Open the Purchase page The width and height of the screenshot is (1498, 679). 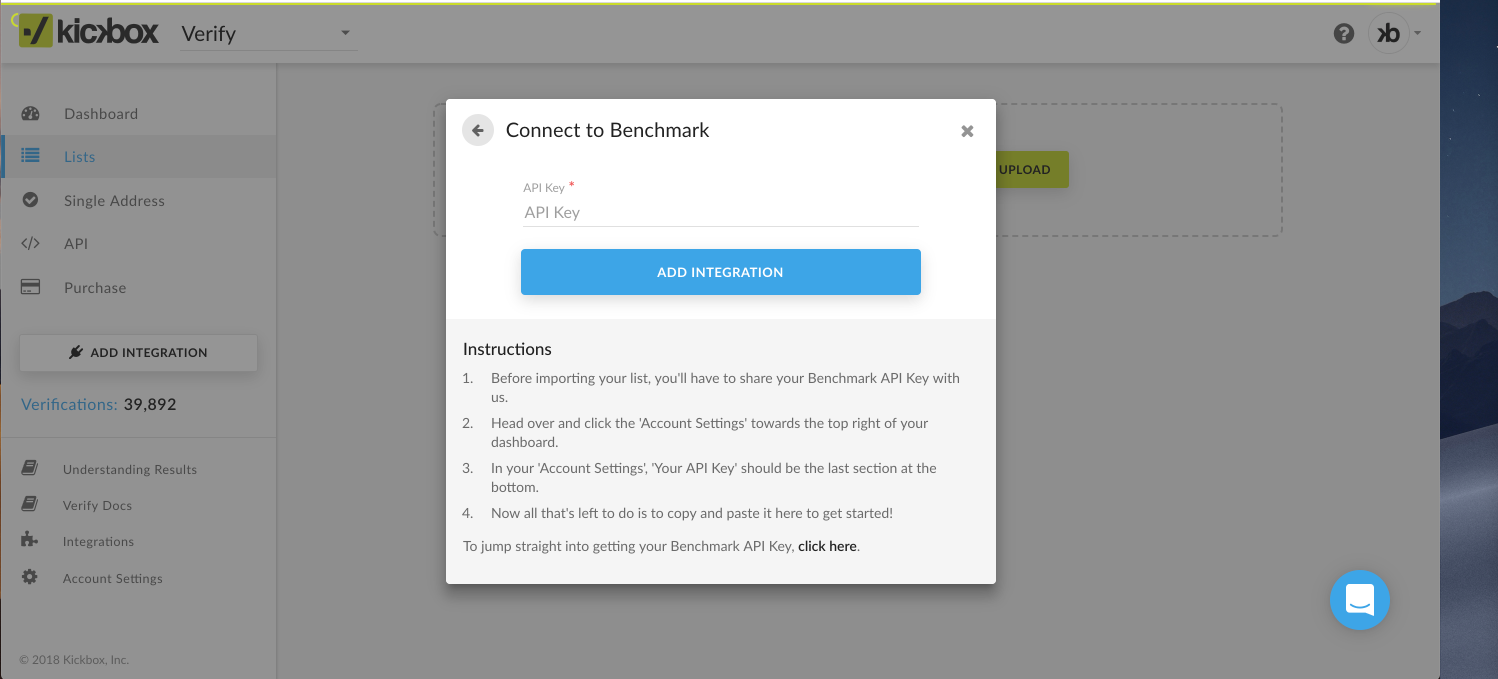point(95,288)
